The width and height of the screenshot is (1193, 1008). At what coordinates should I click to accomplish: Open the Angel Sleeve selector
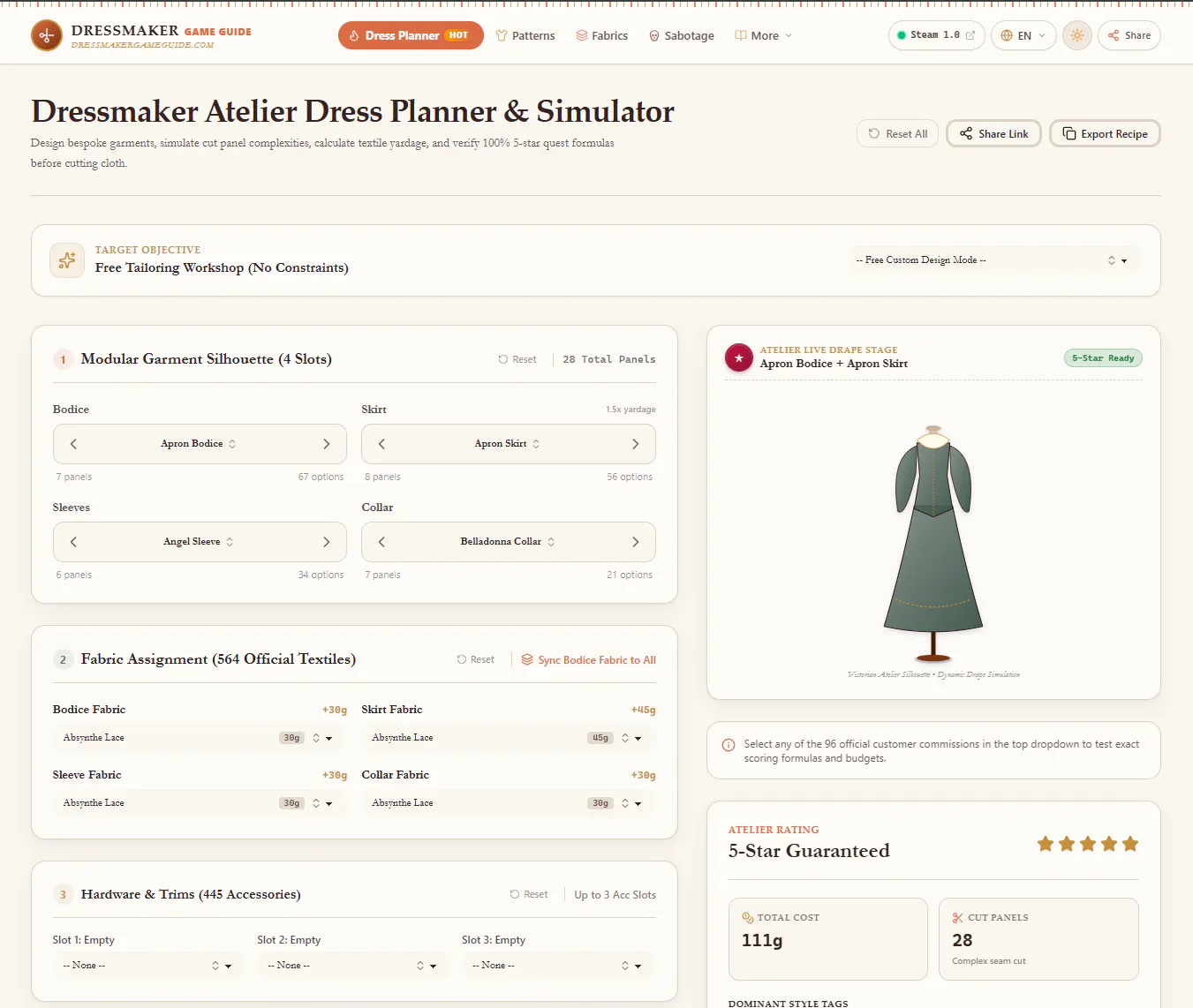click(199, 542)
